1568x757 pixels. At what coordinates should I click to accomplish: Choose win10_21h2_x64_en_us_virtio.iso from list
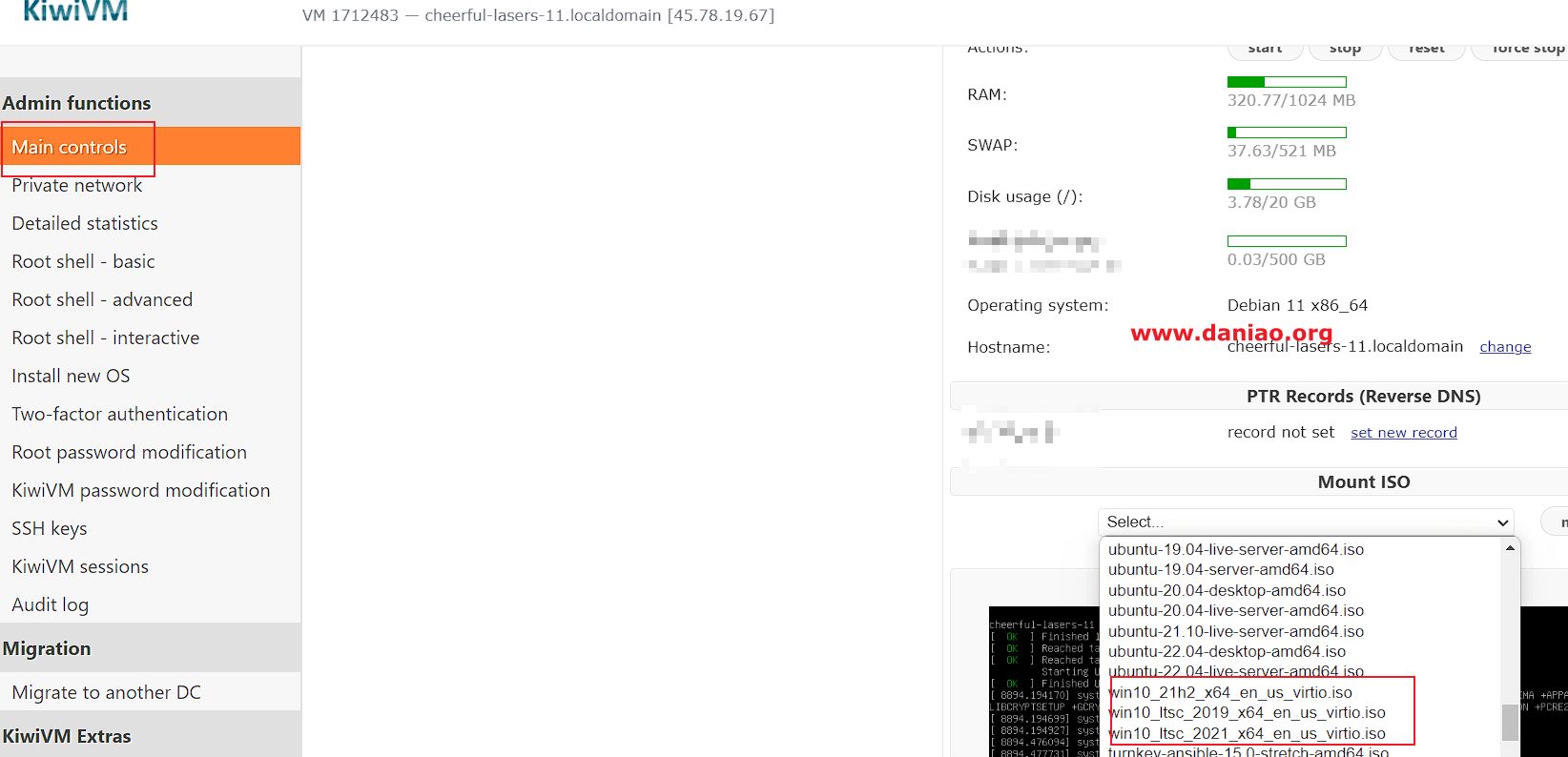(x=1230, y=692)
